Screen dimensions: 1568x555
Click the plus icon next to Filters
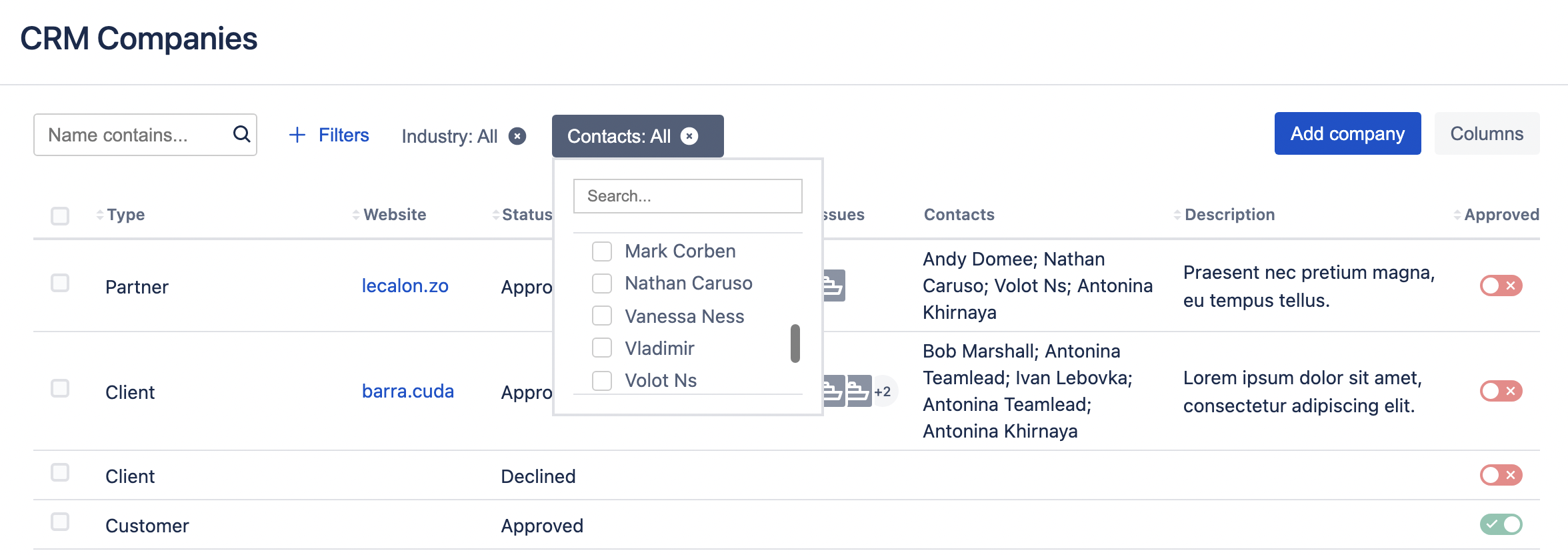coord(297,135)
